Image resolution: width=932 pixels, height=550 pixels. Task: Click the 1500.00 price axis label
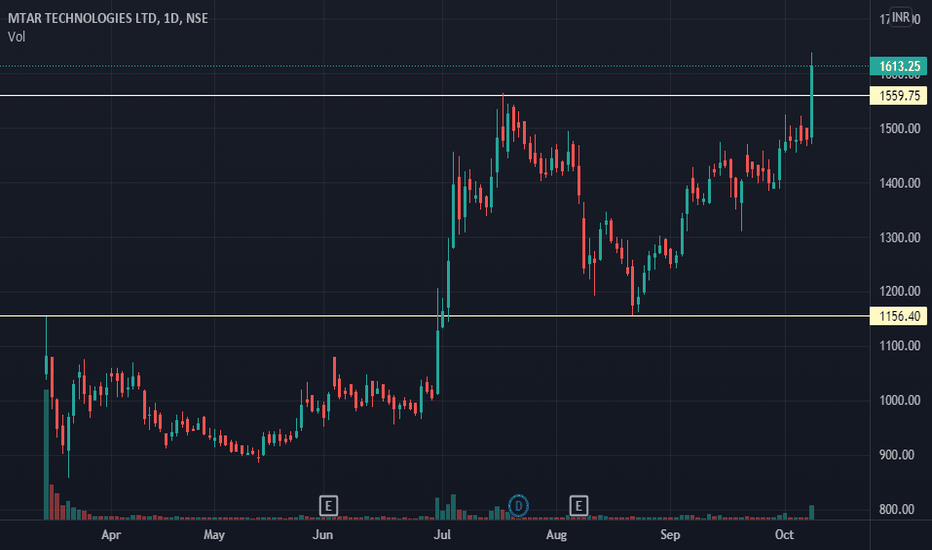coord(900,128)
